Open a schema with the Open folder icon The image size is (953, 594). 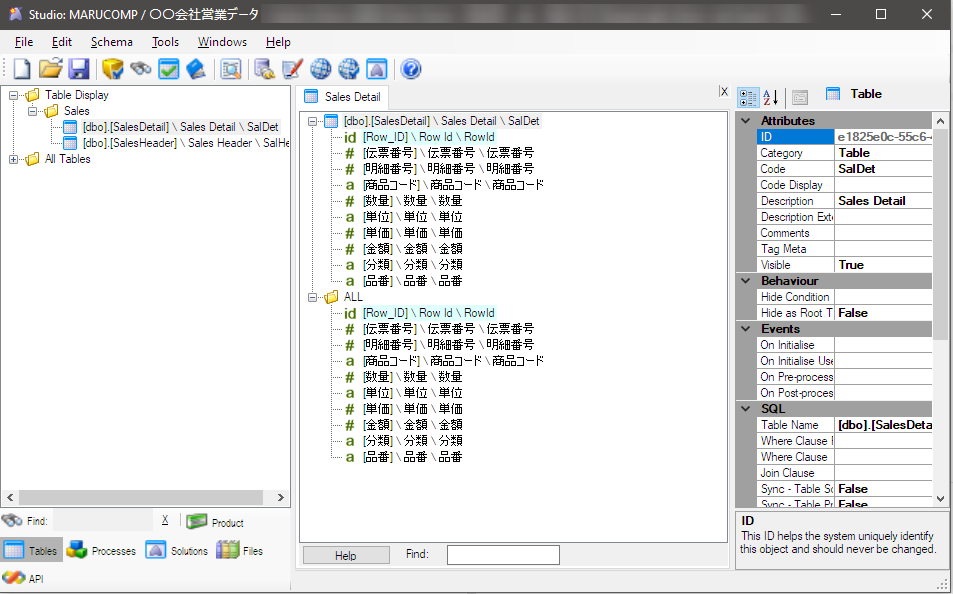pos(52,69)
